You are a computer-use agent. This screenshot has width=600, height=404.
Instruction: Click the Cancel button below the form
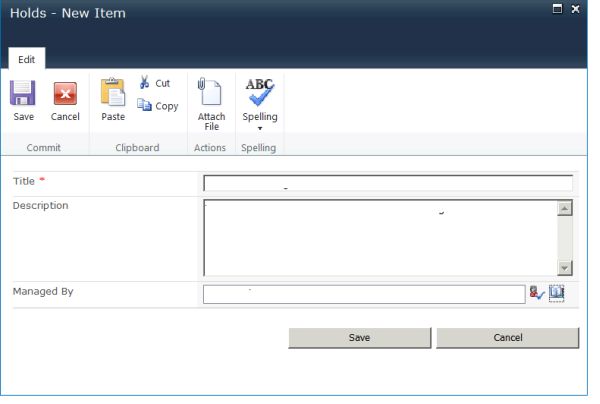point(508,338)
